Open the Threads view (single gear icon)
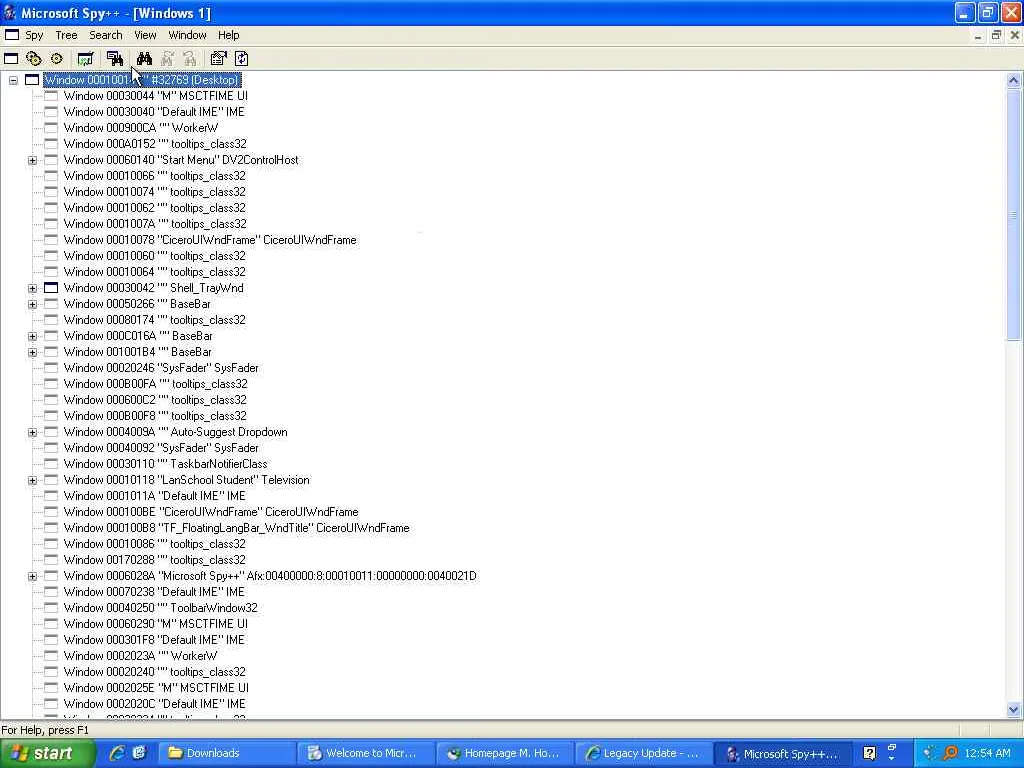This screenshot has height=768, width=1024. click(x=57, y=59)
